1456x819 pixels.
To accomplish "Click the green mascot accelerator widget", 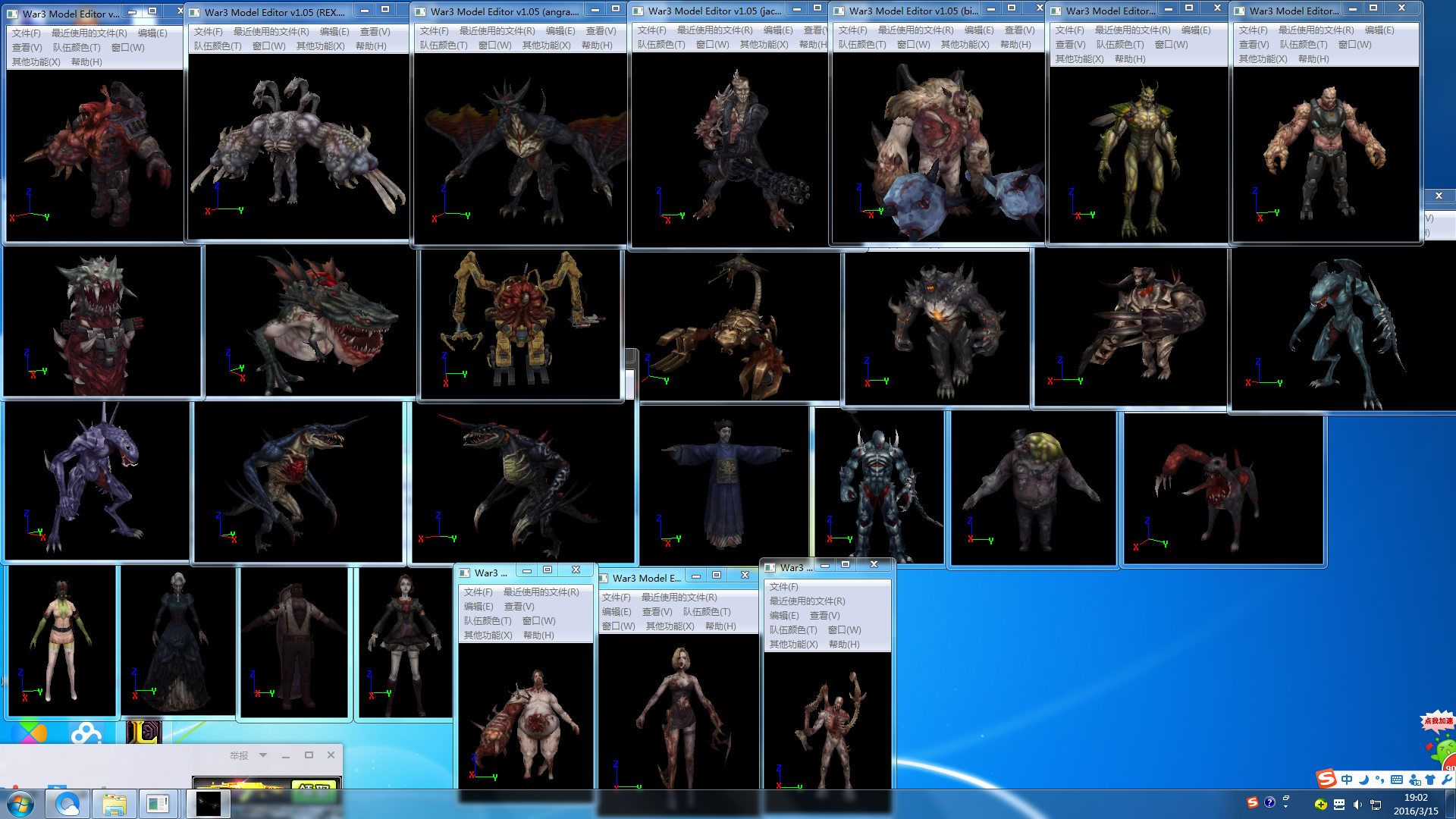I will (1444, 755).
